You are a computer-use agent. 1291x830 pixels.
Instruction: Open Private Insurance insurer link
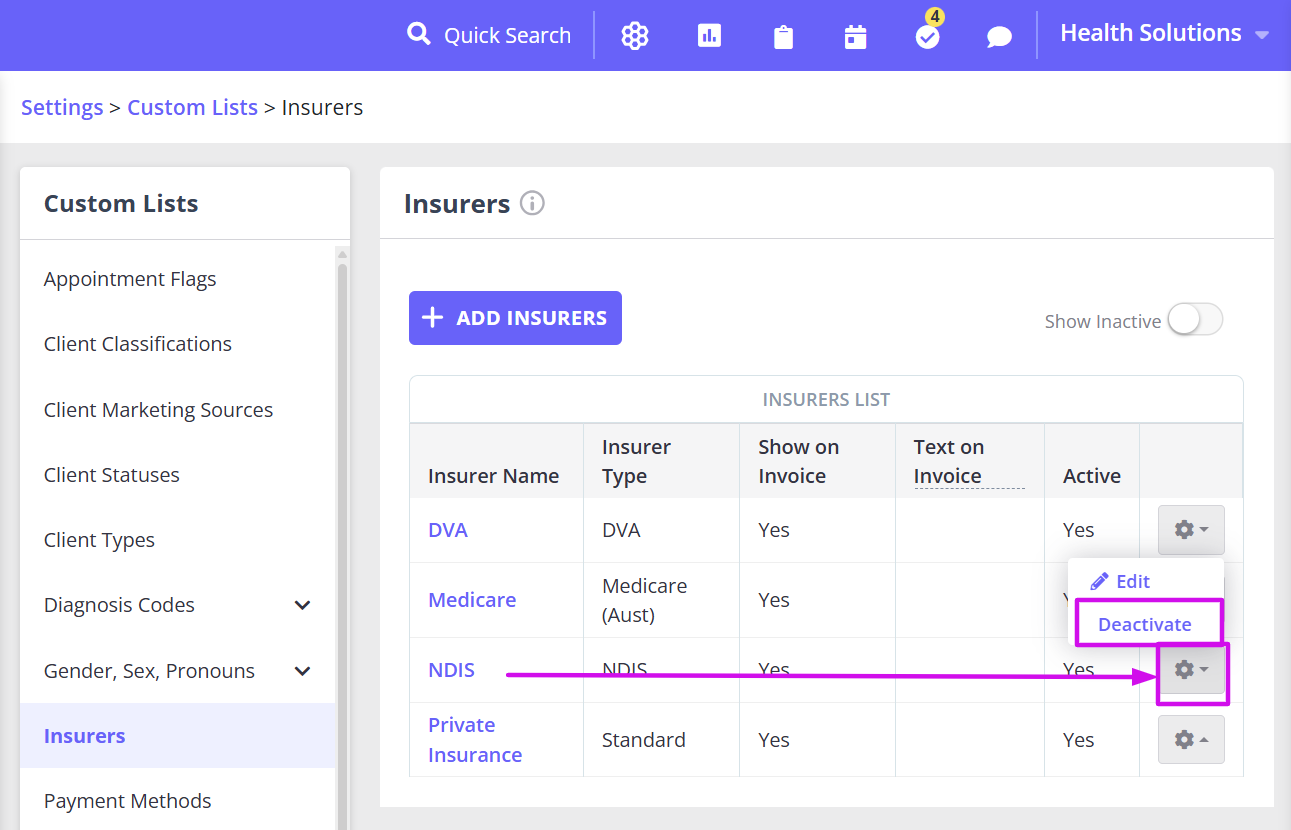475,740
